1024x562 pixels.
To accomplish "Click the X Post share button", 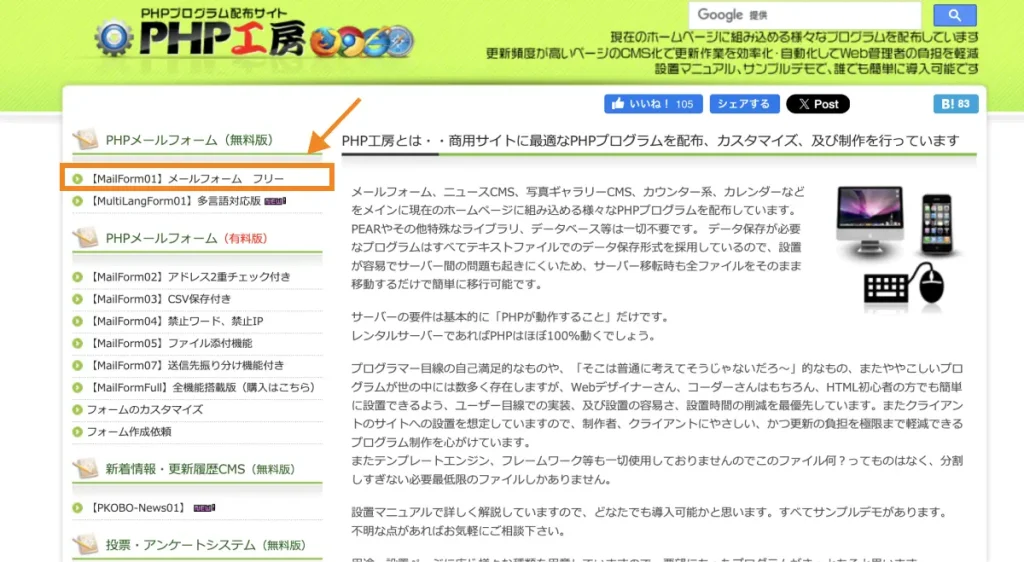I will (x=817, y=104).
